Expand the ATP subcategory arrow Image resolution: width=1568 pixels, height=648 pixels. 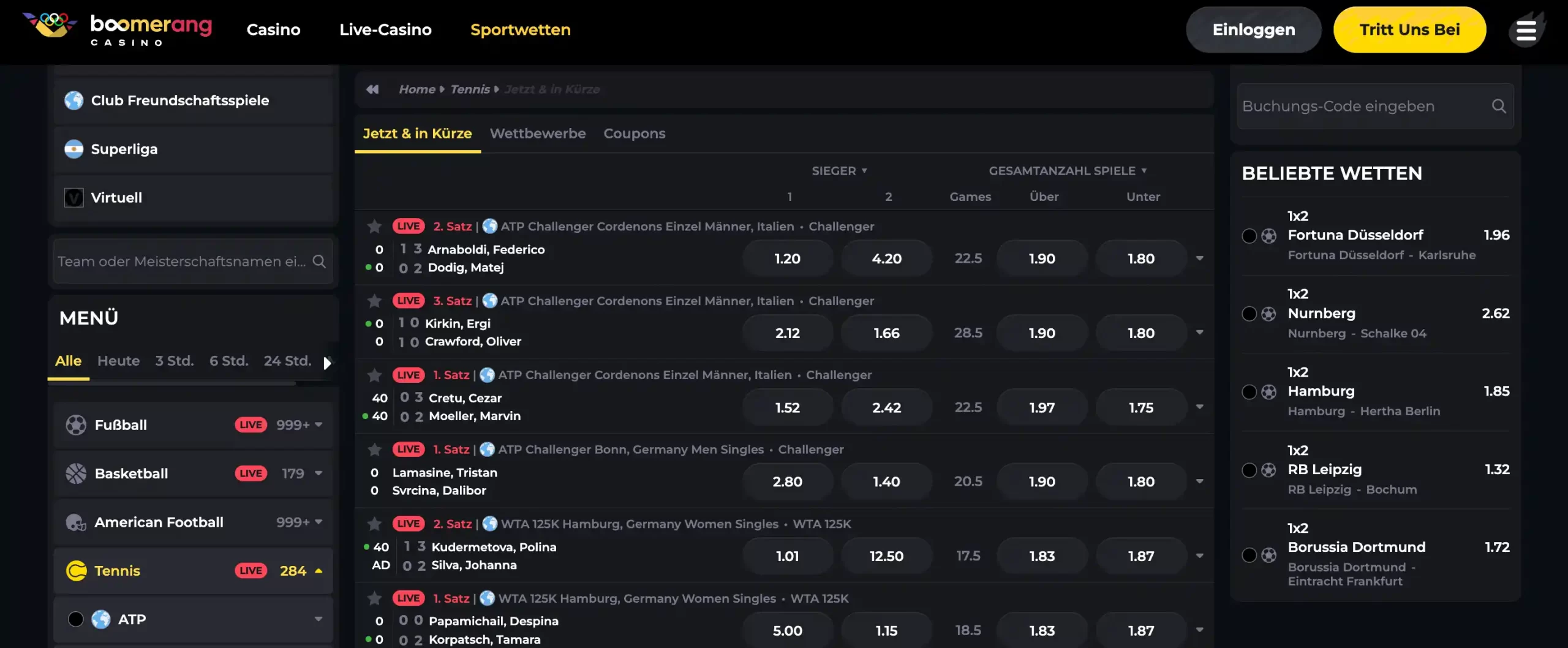point(318,619)
